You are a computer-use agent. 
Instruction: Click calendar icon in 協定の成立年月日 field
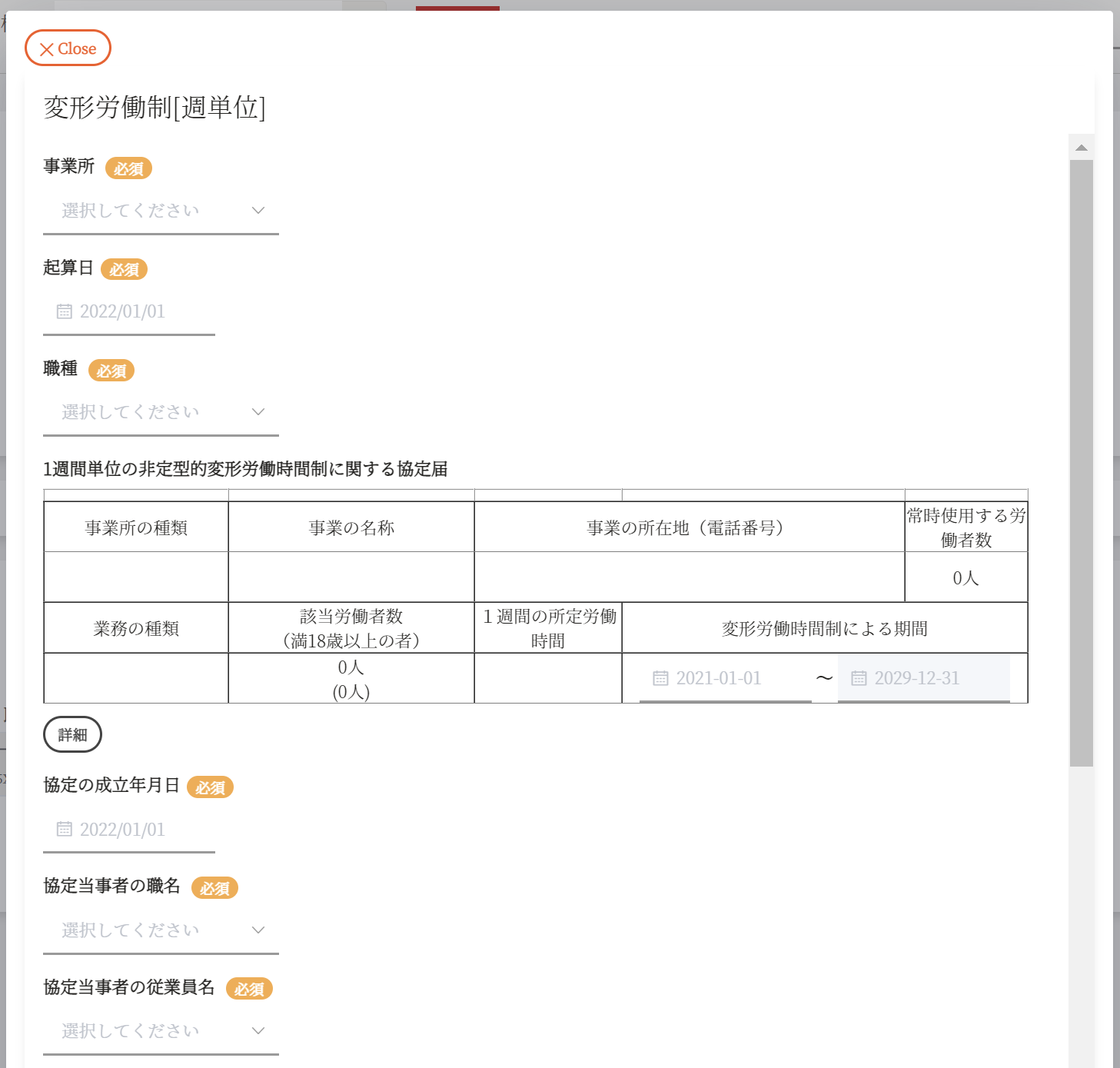65,829
